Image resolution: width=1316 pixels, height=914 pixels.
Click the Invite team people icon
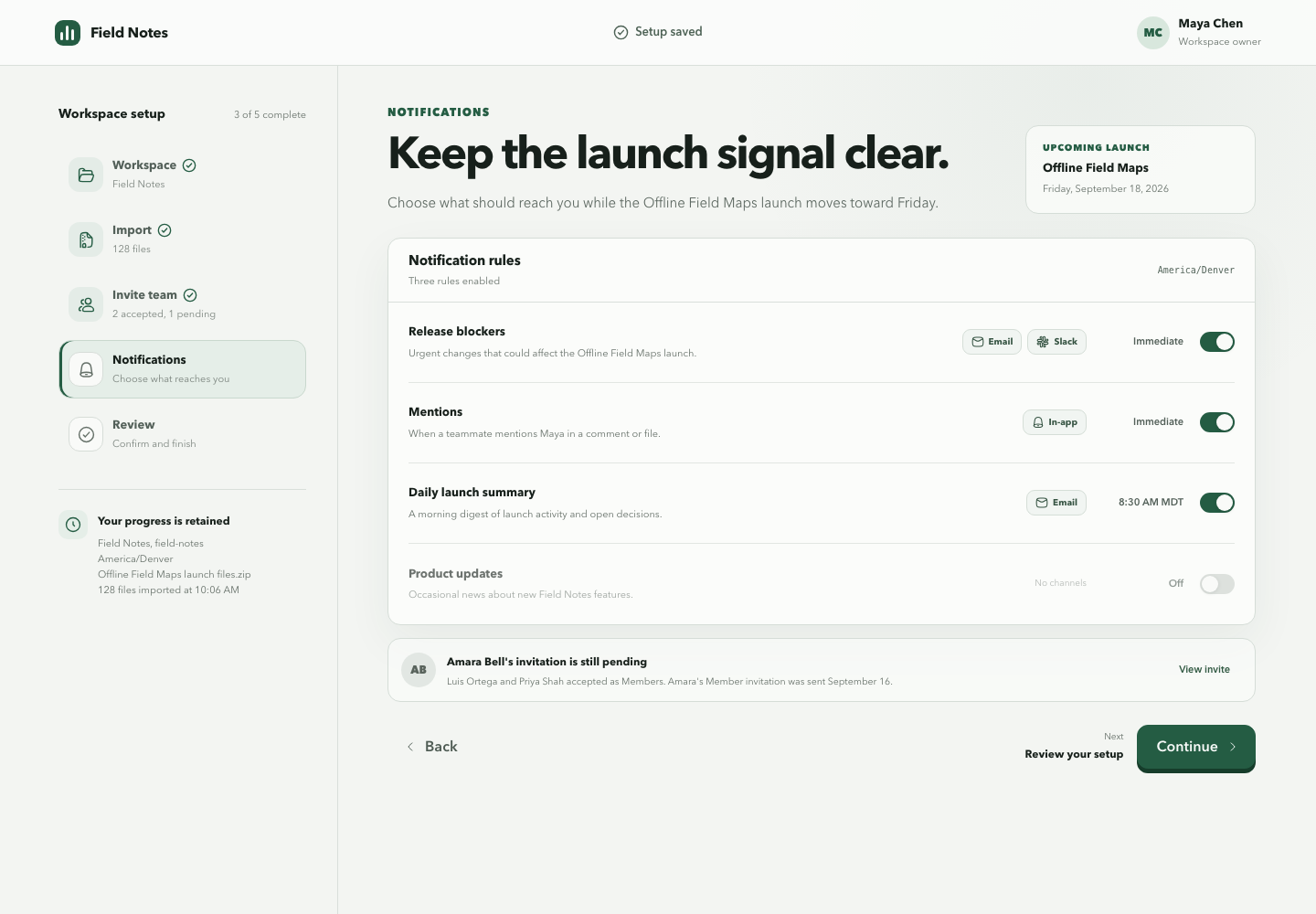(86, 304)
